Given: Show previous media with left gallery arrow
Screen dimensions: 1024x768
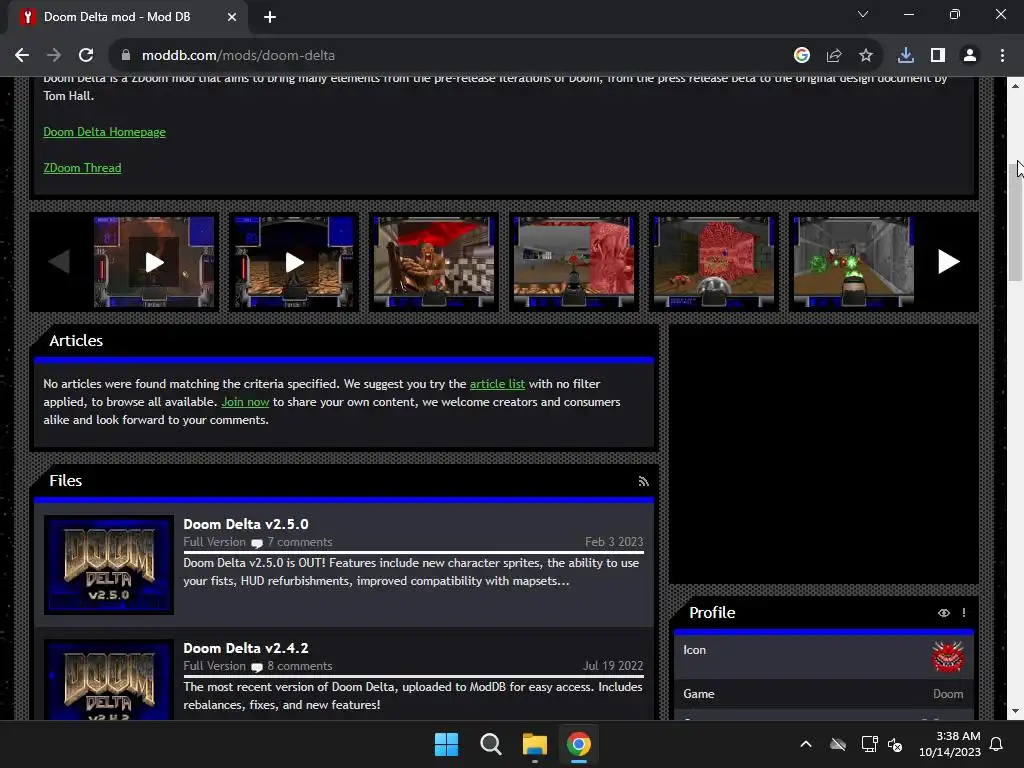Looking at the screenshot, I should [x=59, y=262].
